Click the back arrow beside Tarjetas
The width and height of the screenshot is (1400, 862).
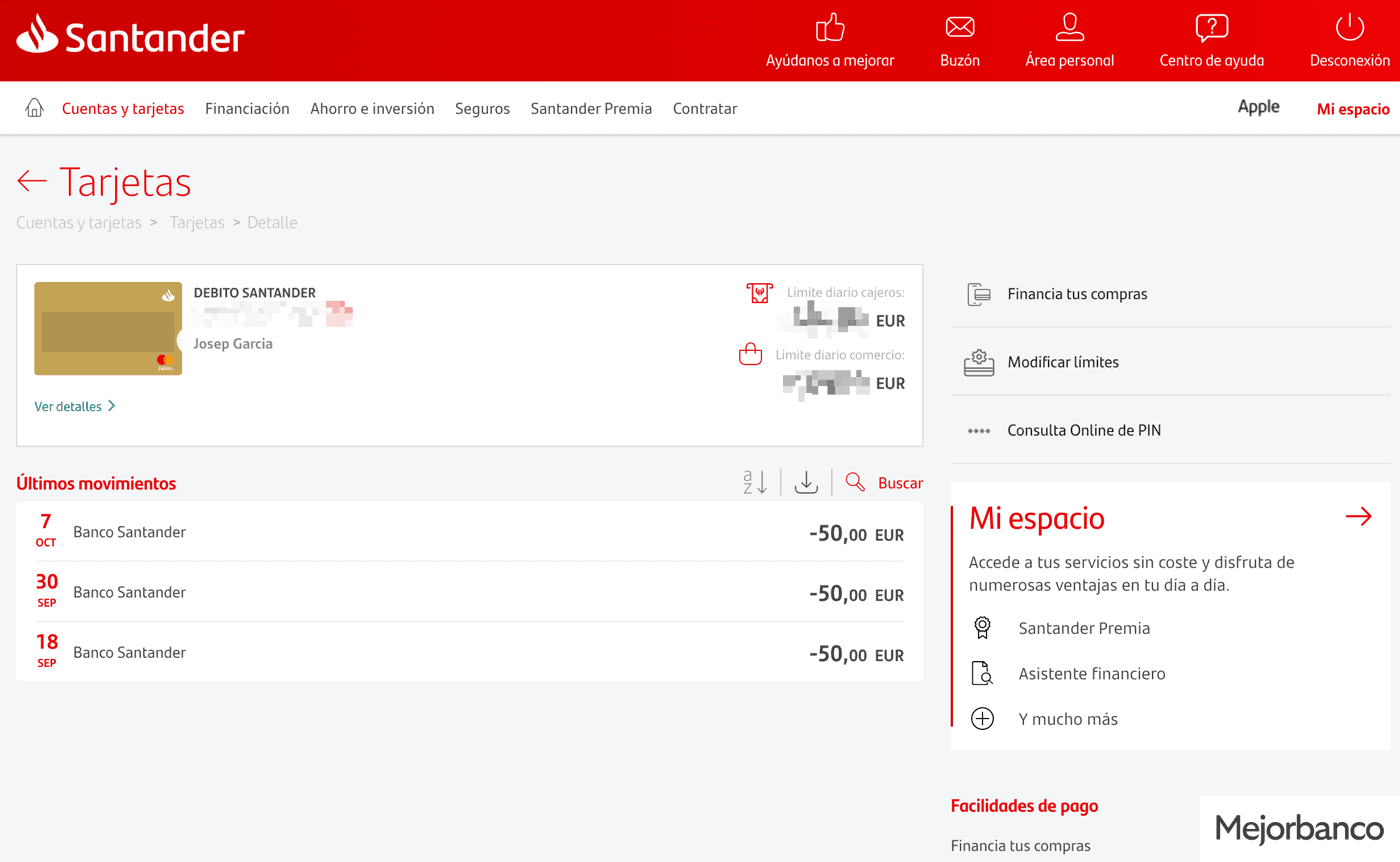tap(32, 181)
